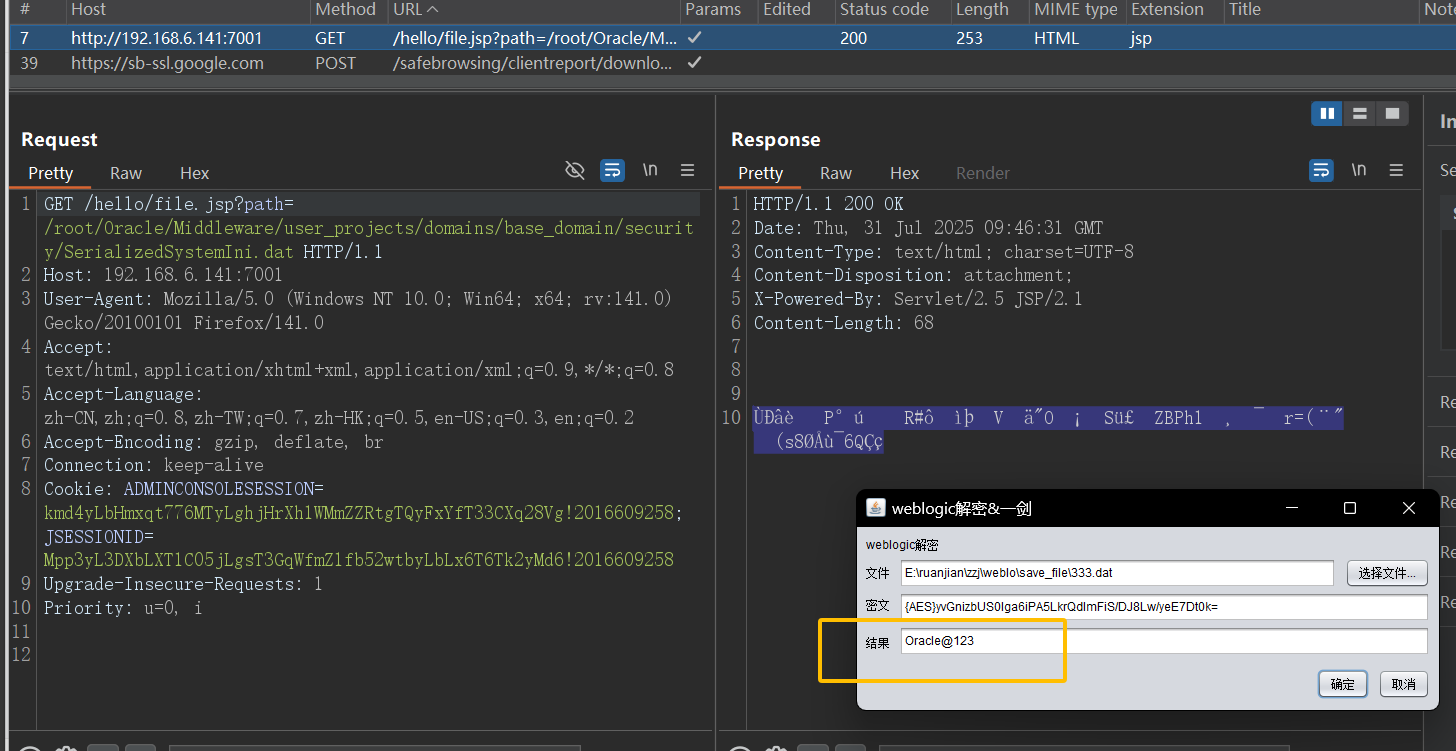Toggle word wrap icon in Response panel
Viewport: 1456px width, 751px height.
(1321, 170)
